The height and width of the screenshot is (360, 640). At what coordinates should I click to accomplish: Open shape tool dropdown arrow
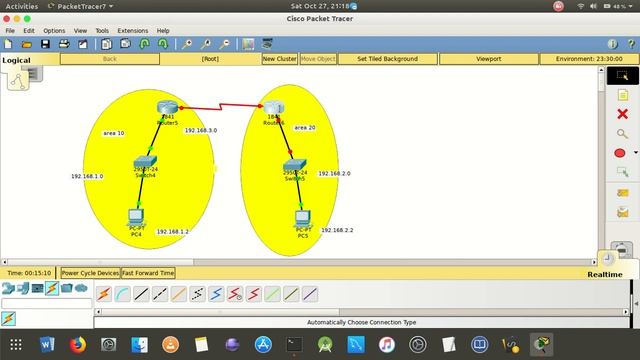tap(636, 153)
